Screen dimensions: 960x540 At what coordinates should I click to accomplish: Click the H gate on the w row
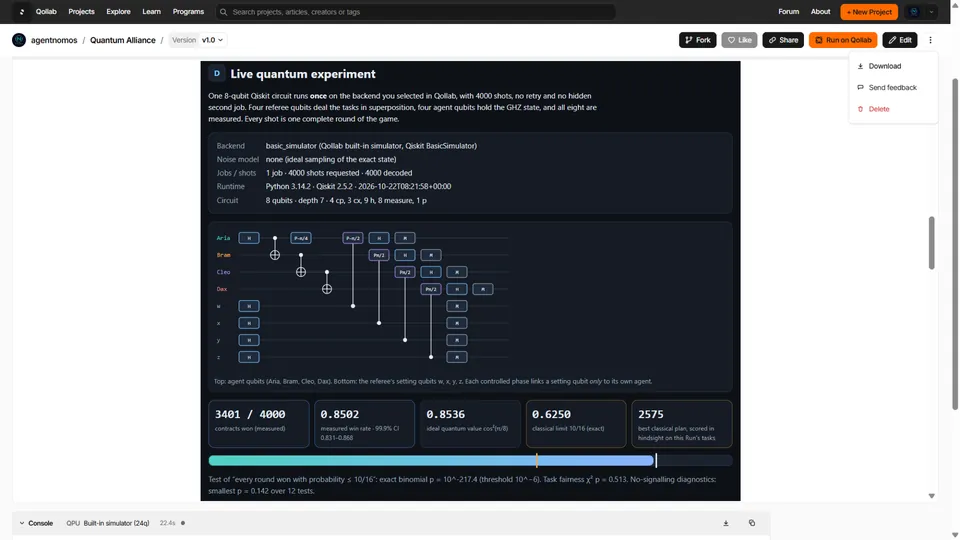249,306
